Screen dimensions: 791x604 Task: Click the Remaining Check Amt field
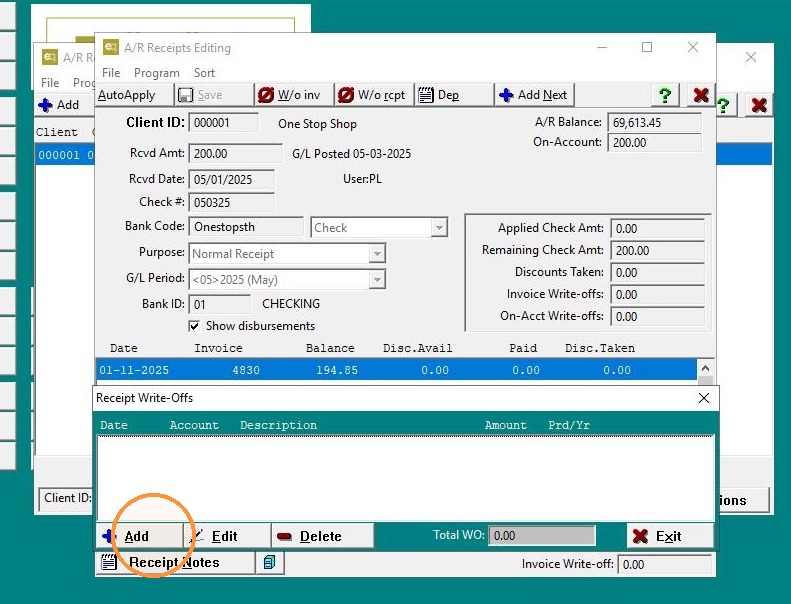pyautogui.click(x=657, y=251)
